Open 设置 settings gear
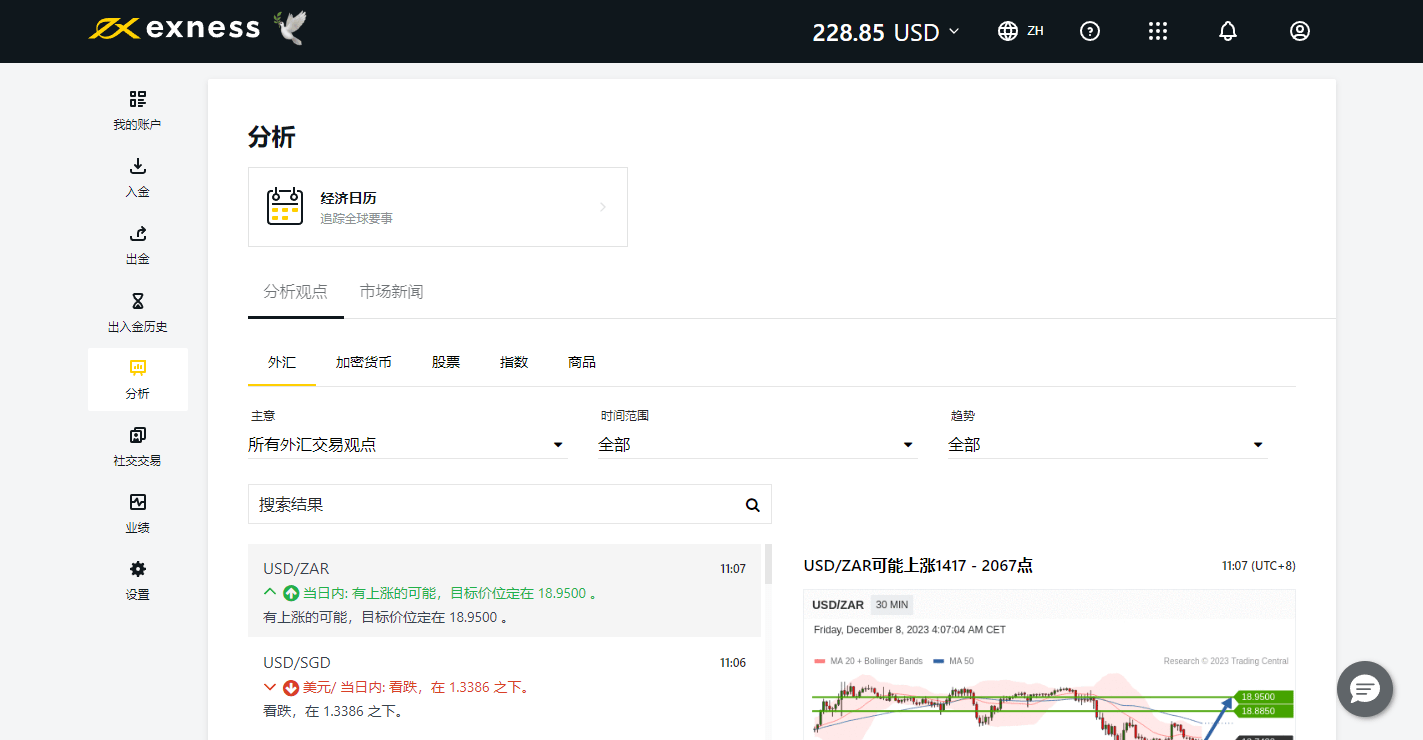 click(137, 580)
